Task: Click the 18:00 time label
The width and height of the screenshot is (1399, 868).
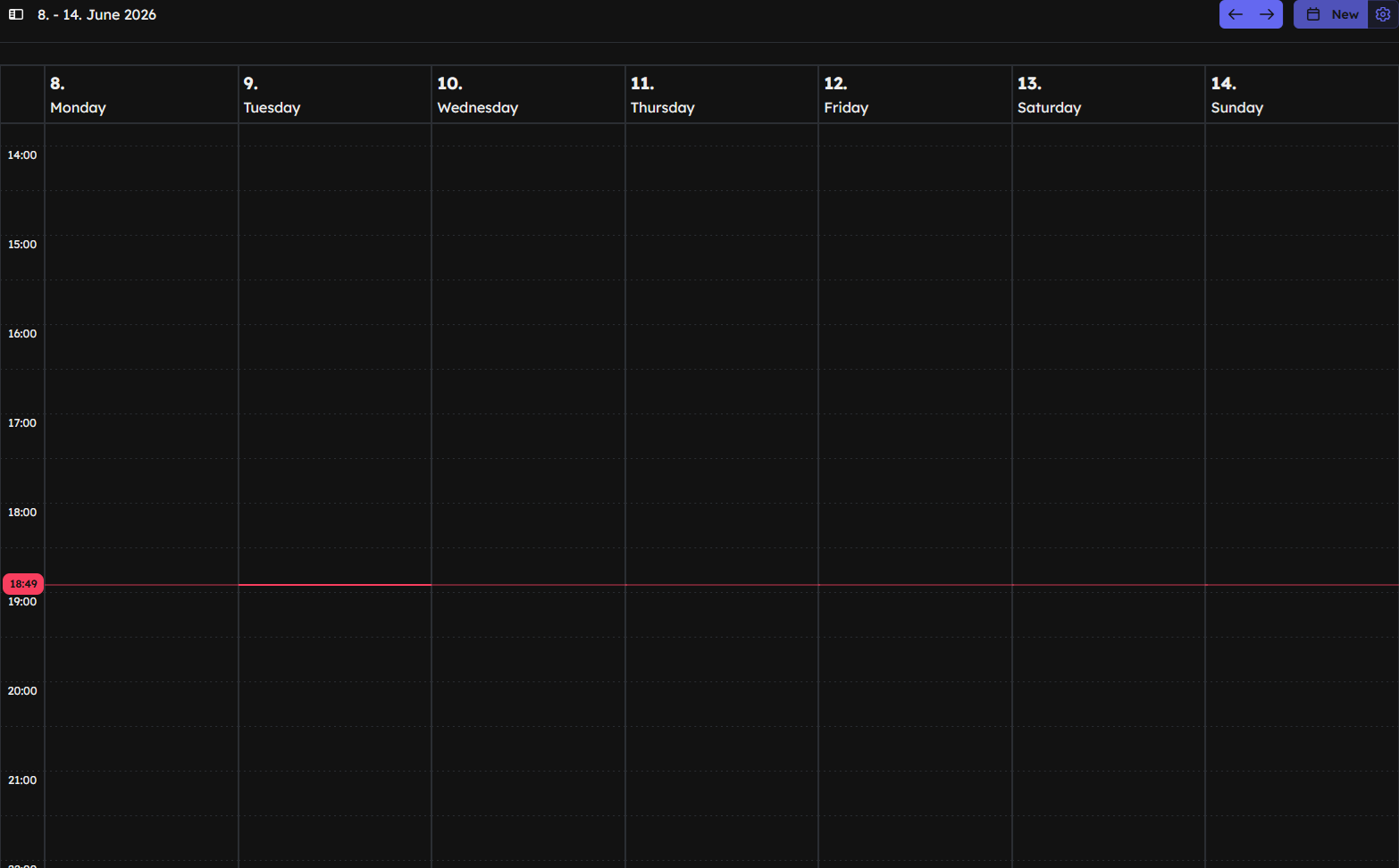Action: (x=22, y=513)
